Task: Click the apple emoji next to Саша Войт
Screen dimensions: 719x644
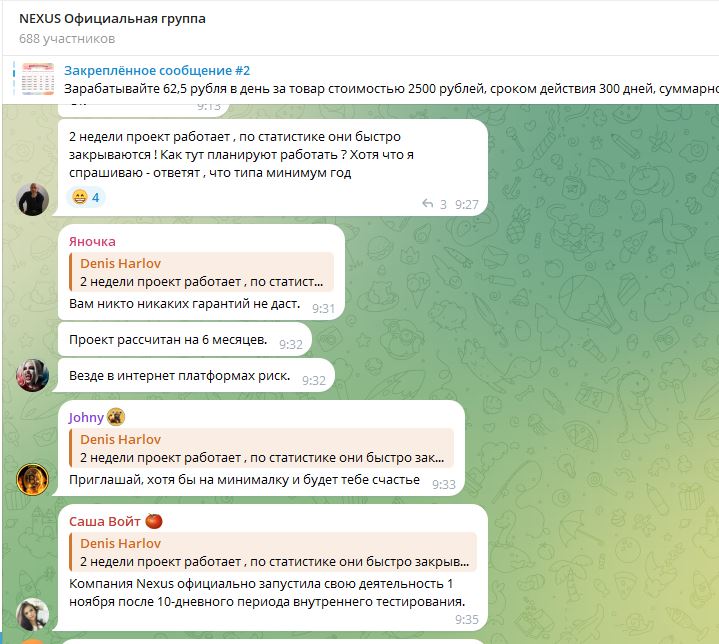Action: pos(154,521)
